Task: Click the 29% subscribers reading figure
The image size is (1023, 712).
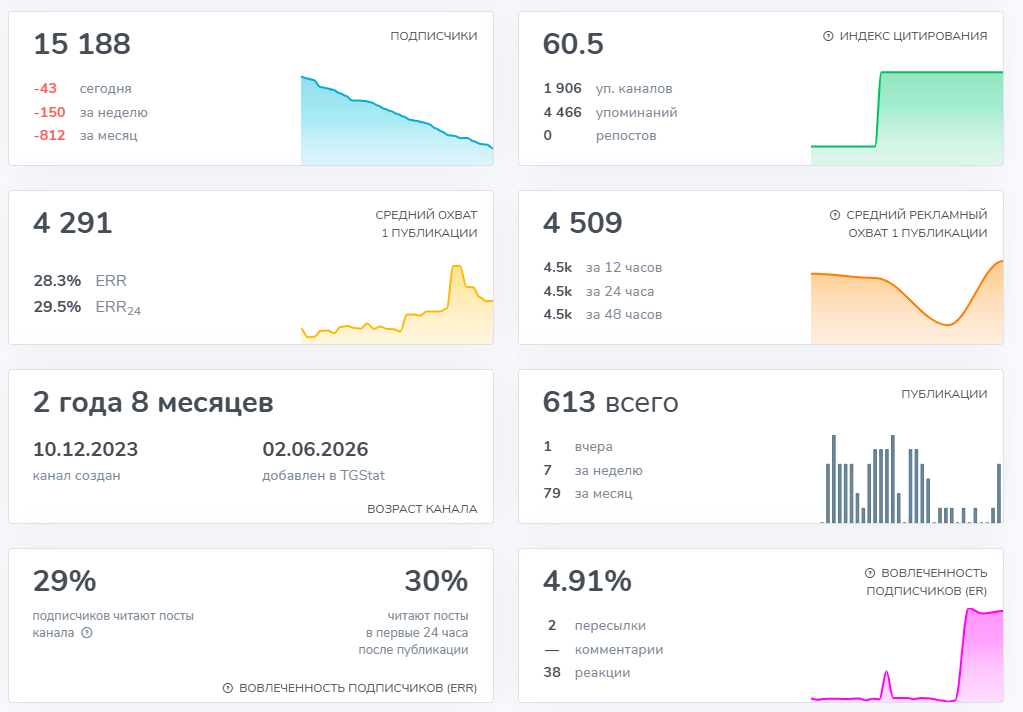Action: [x=65, y=581]
